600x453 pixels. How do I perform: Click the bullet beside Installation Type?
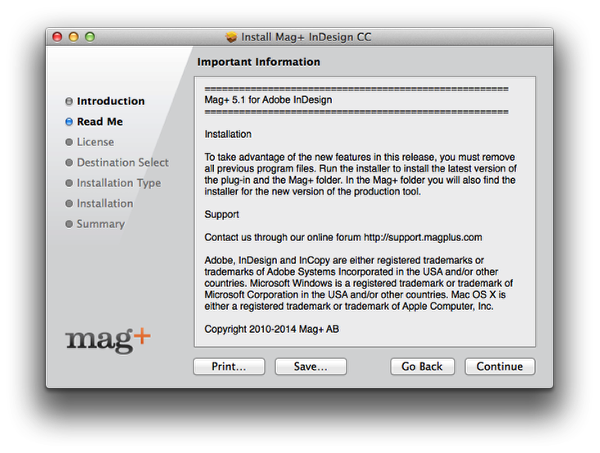pyautogui.click(x=69, y=183)
